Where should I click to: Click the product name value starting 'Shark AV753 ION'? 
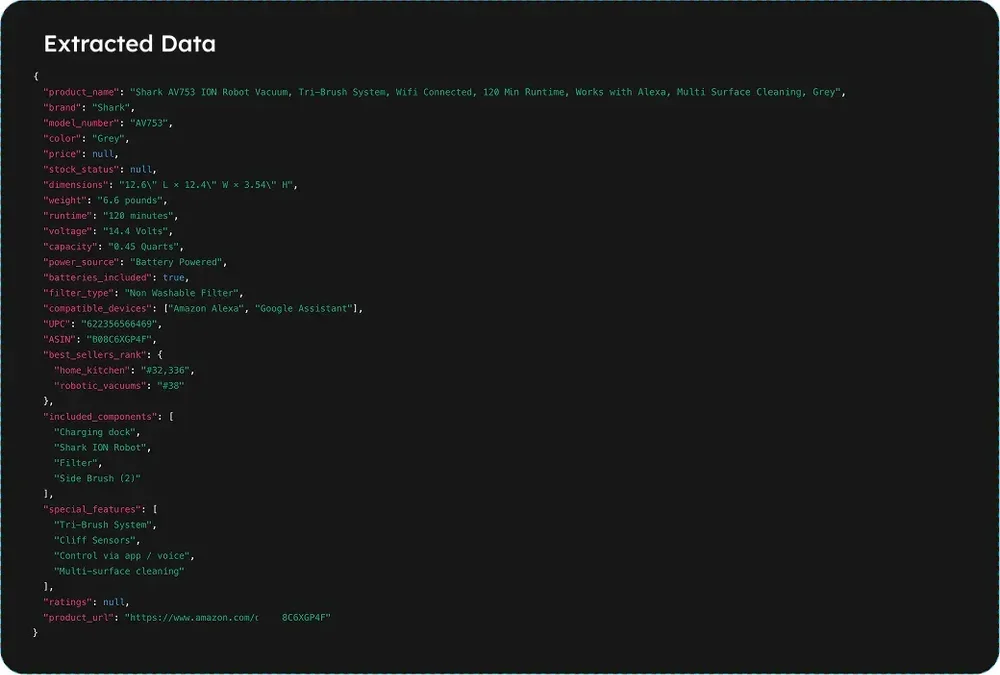pyautogui.click(x=485, y=92)
